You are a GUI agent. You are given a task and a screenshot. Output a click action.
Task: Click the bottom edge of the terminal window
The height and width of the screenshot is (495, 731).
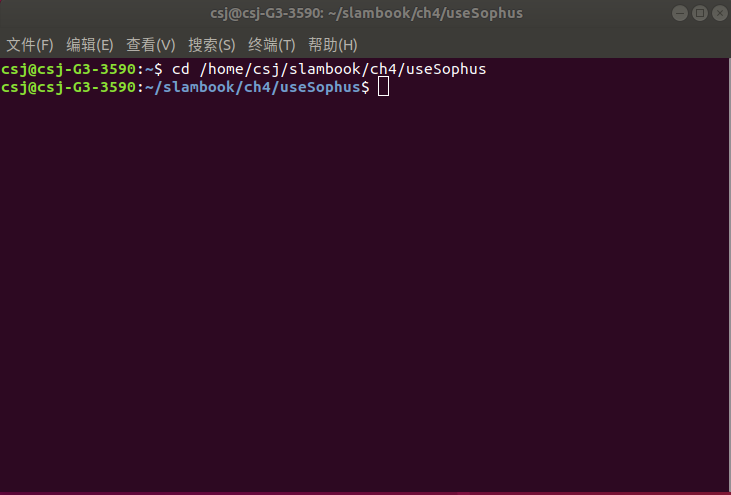pos(365,492)
